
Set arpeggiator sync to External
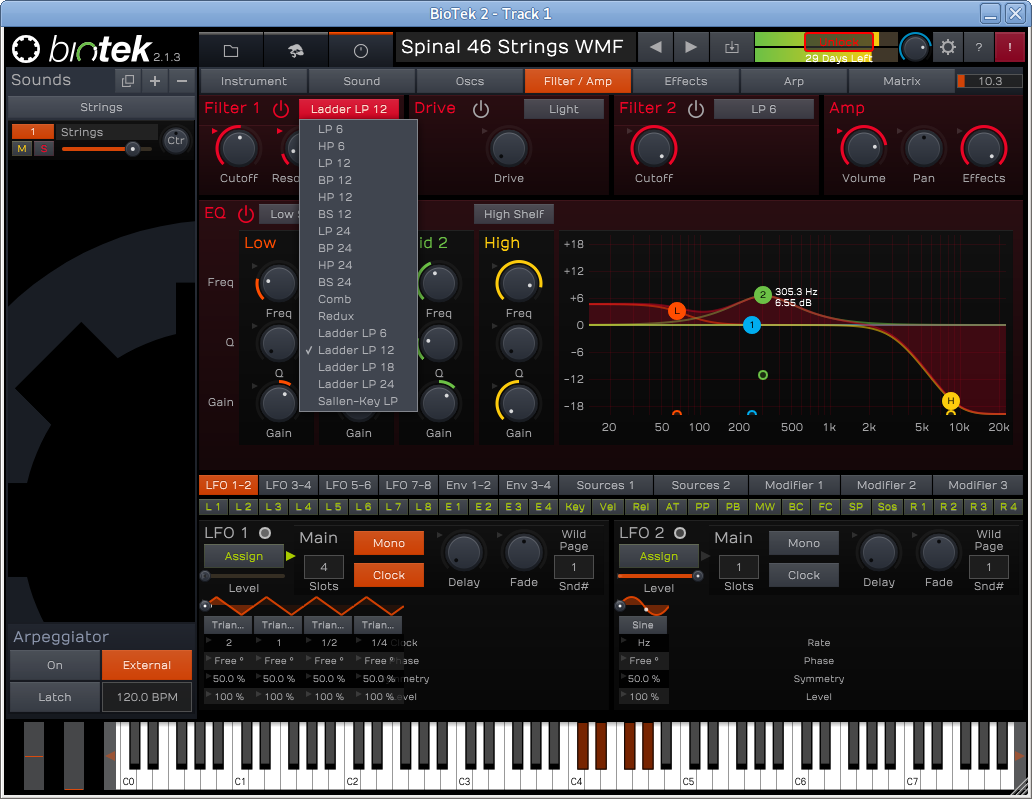[x=147, y=665]
